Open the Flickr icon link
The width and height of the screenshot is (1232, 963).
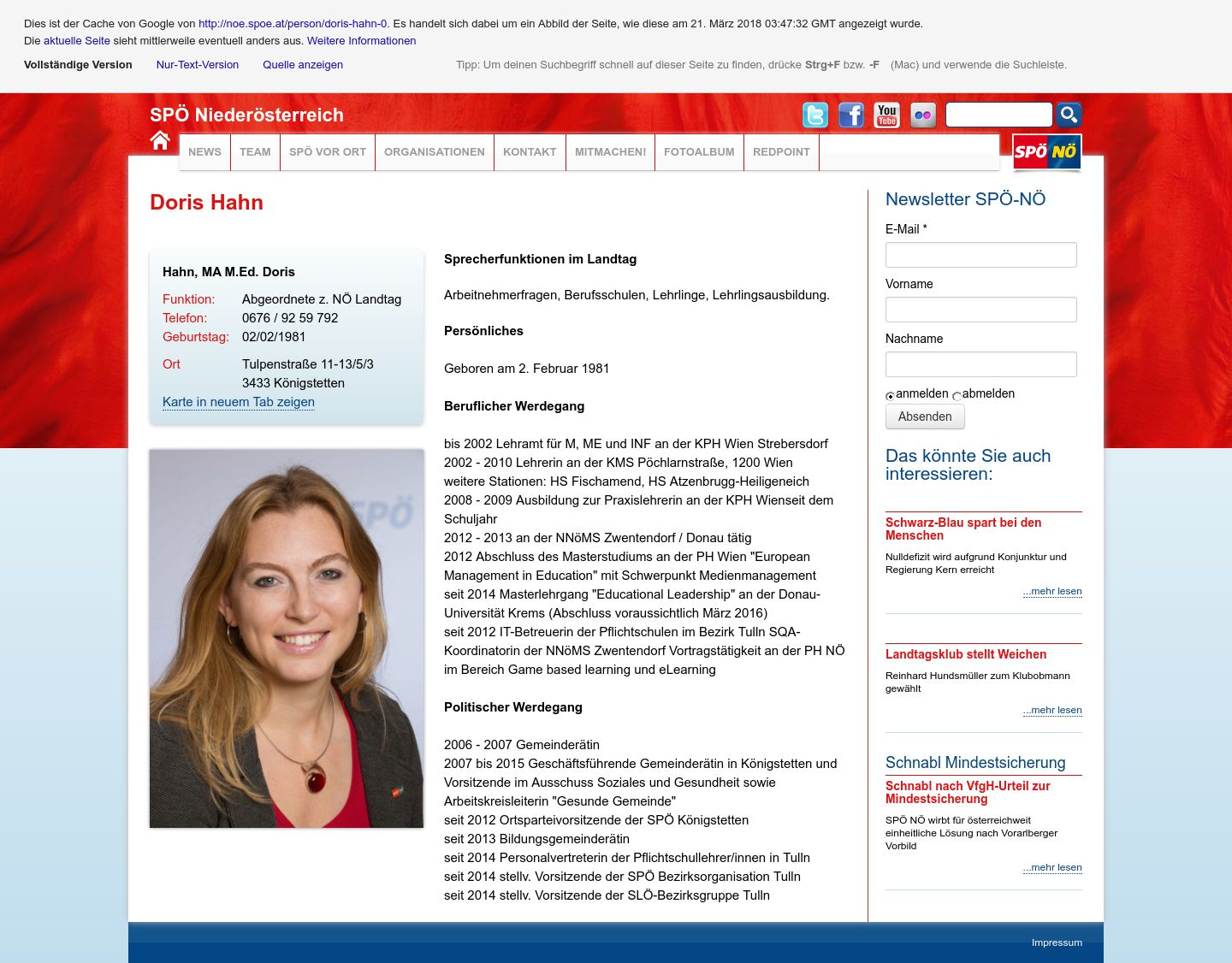click(x=923, y=115)
